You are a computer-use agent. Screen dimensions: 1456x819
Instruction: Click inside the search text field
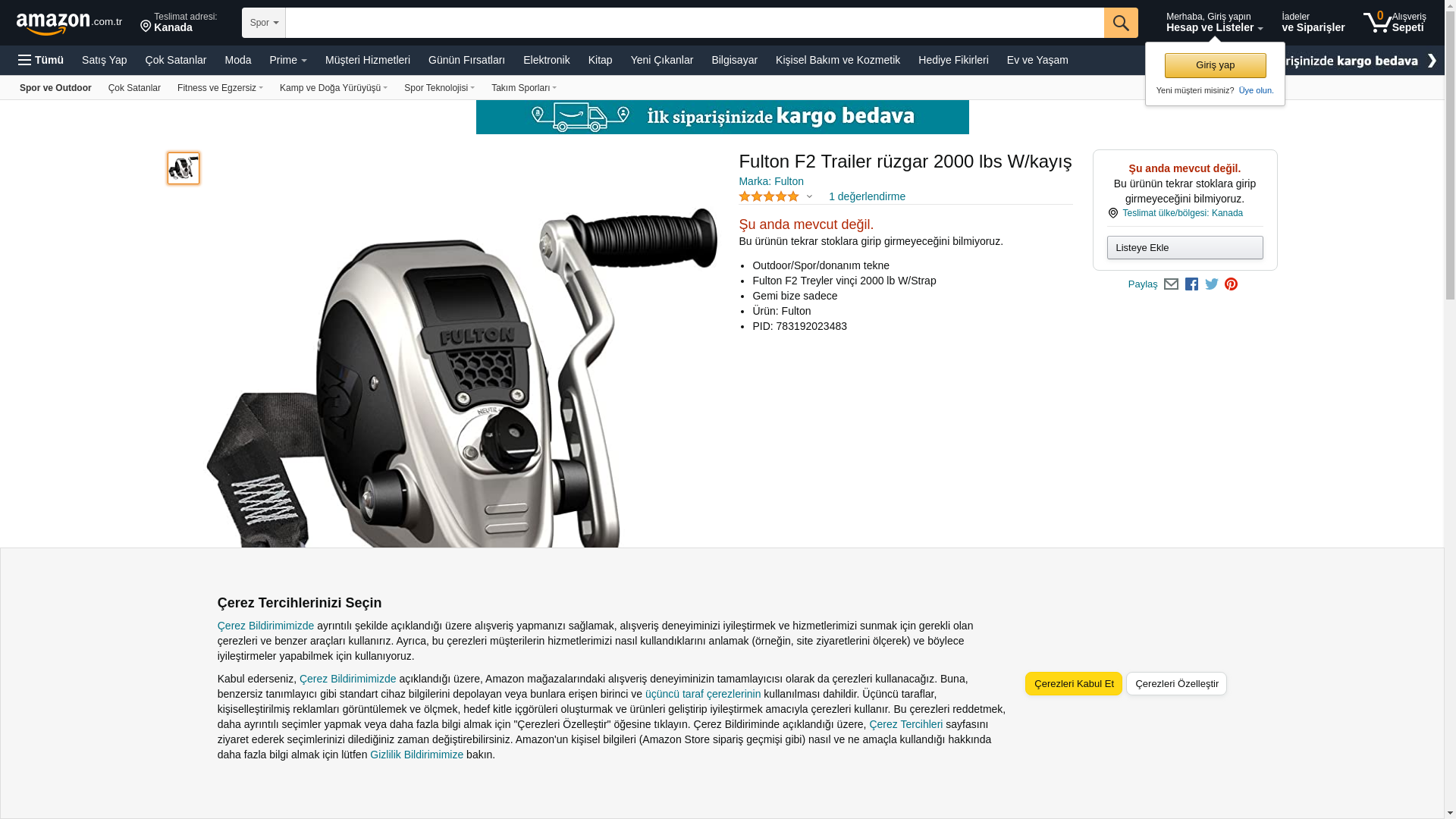coord(695,23)
